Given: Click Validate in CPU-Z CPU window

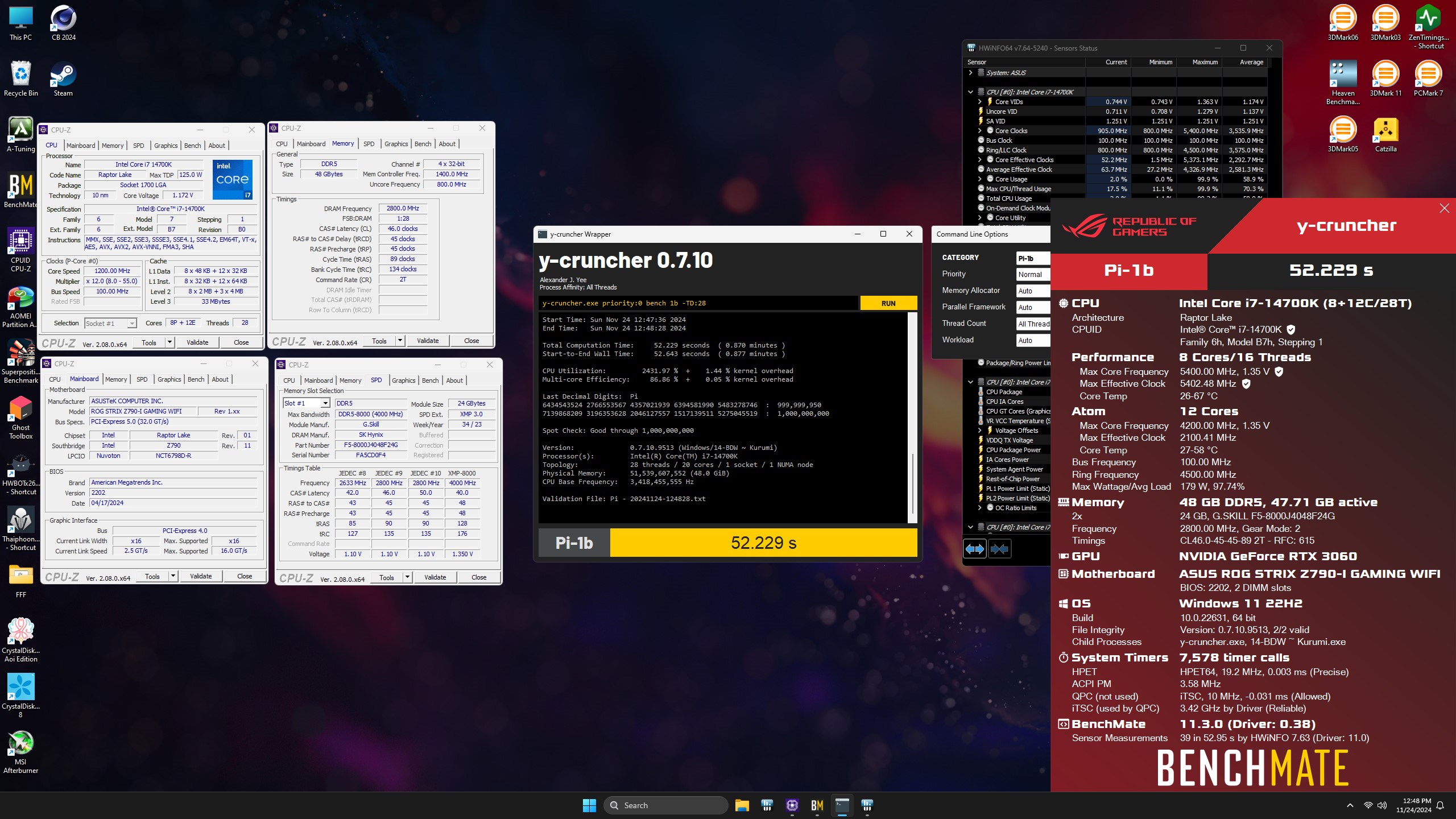Looking at the screenshot, I should [197, 342].
